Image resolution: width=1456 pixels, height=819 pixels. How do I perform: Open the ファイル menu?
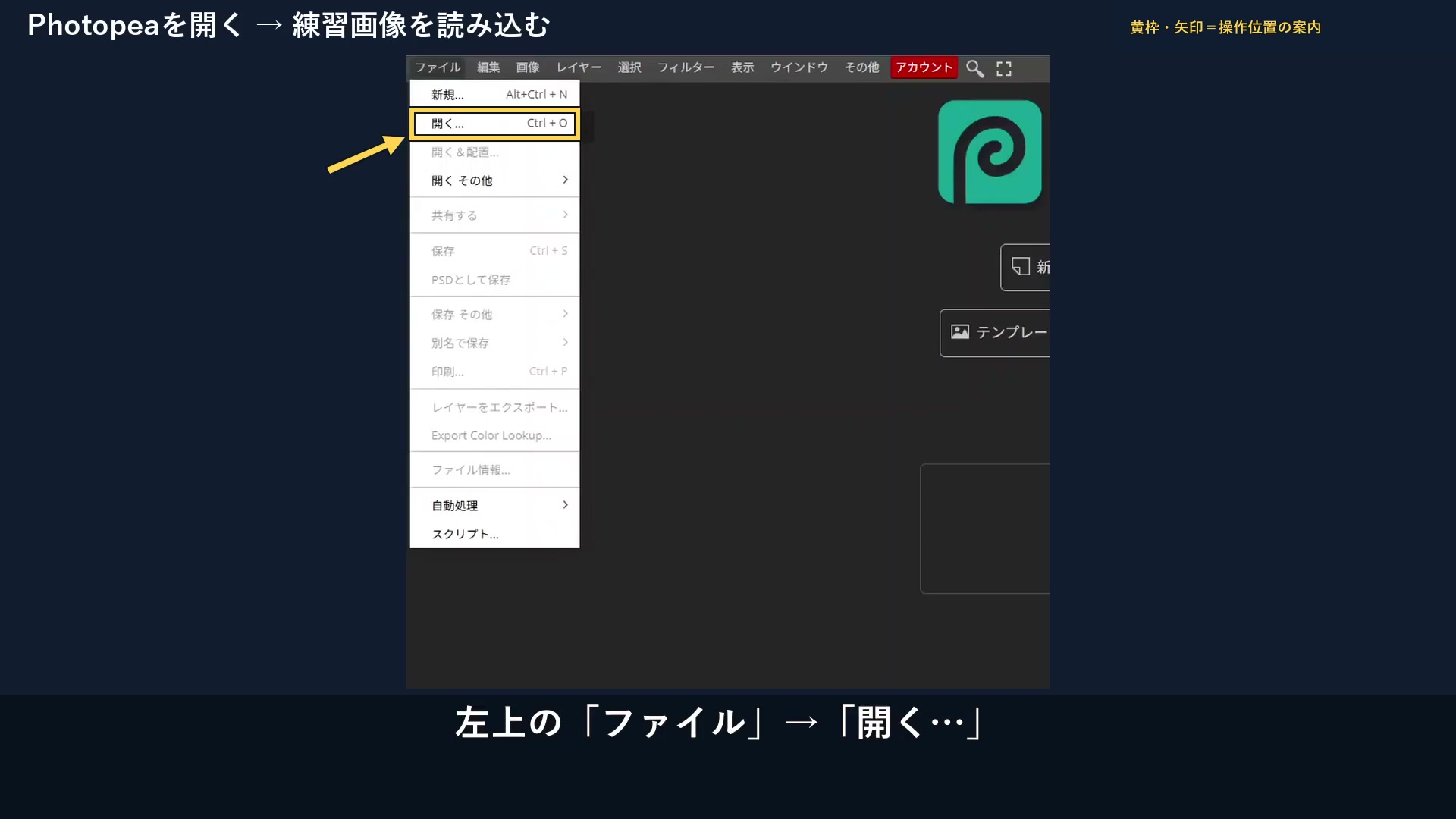coord(438,67)
